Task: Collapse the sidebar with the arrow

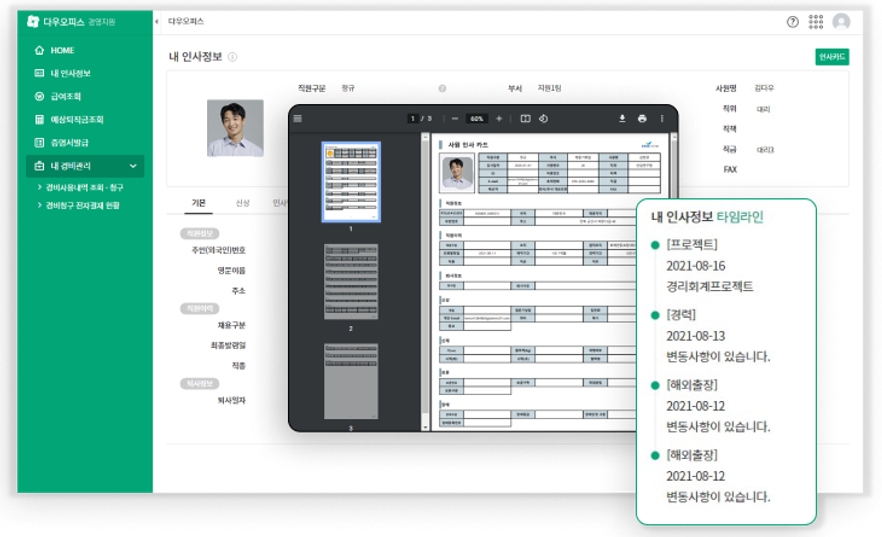Action: pos(156,22)
